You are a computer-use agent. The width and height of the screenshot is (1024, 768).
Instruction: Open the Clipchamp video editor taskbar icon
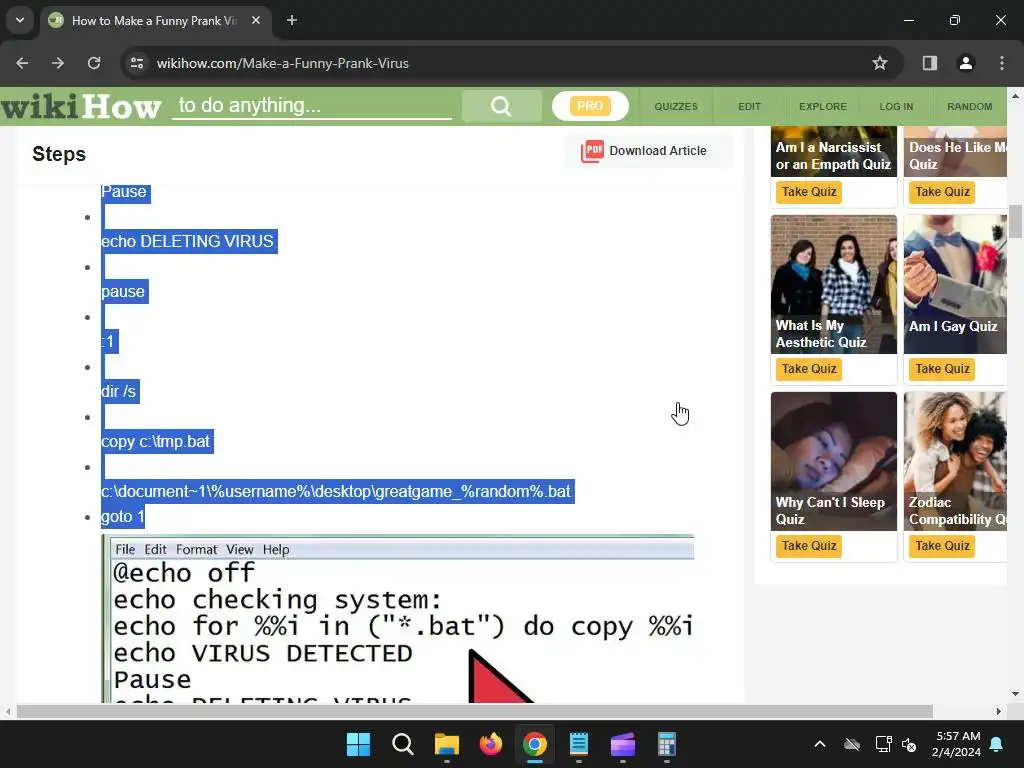pyautogui.click(x=623, y=744)
